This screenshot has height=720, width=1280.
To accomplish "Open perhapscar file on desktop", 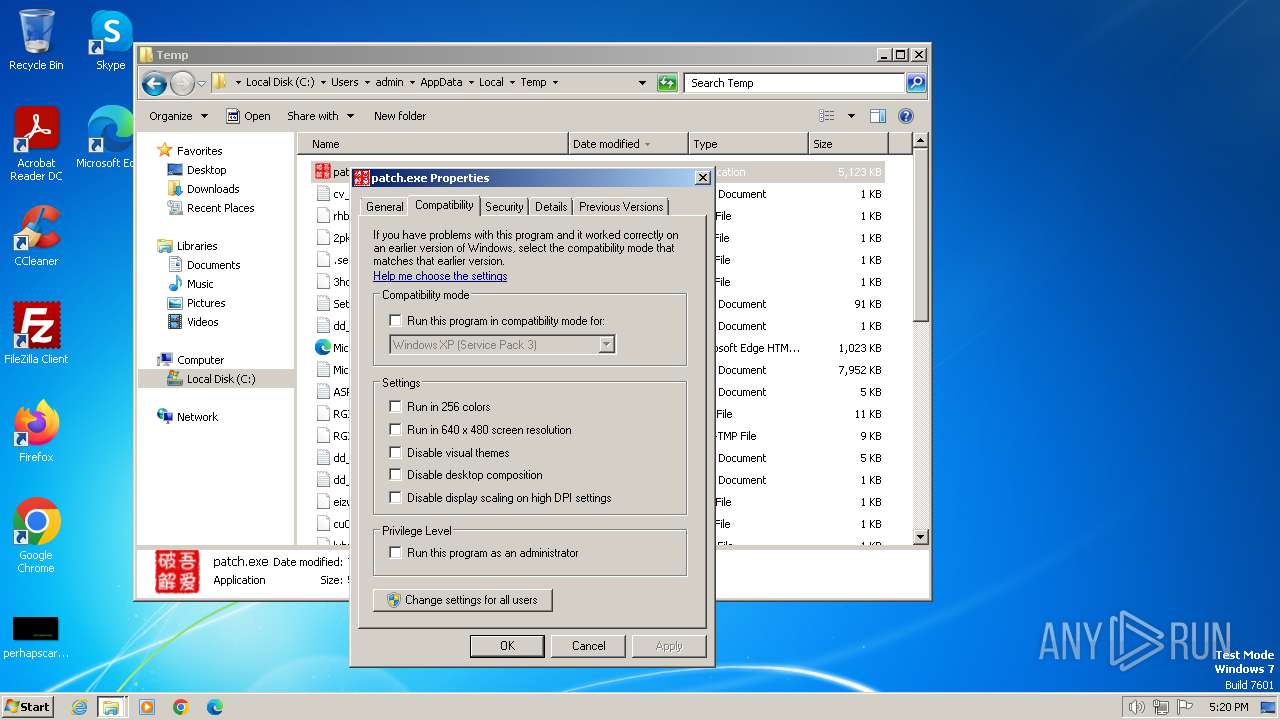I will 36,636.
